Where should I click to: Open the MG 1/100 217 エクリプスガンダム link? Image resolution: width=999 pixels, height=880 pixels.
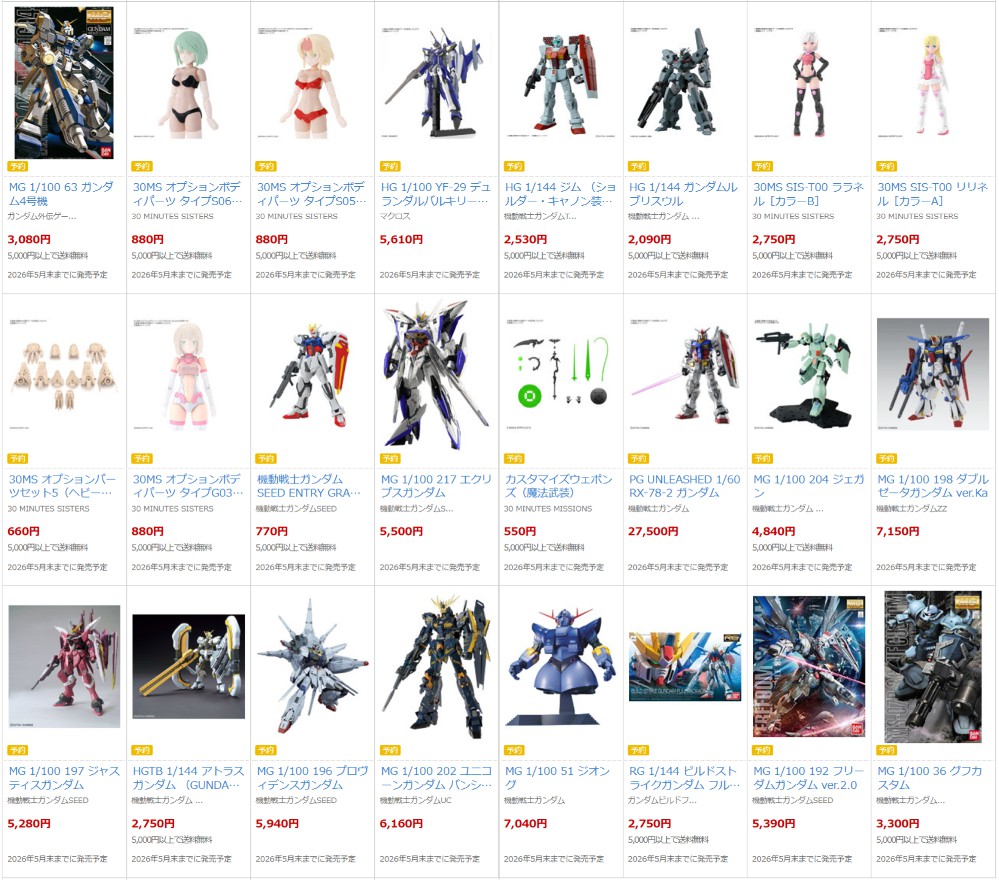pyautogui.click(x=436, y=486)
